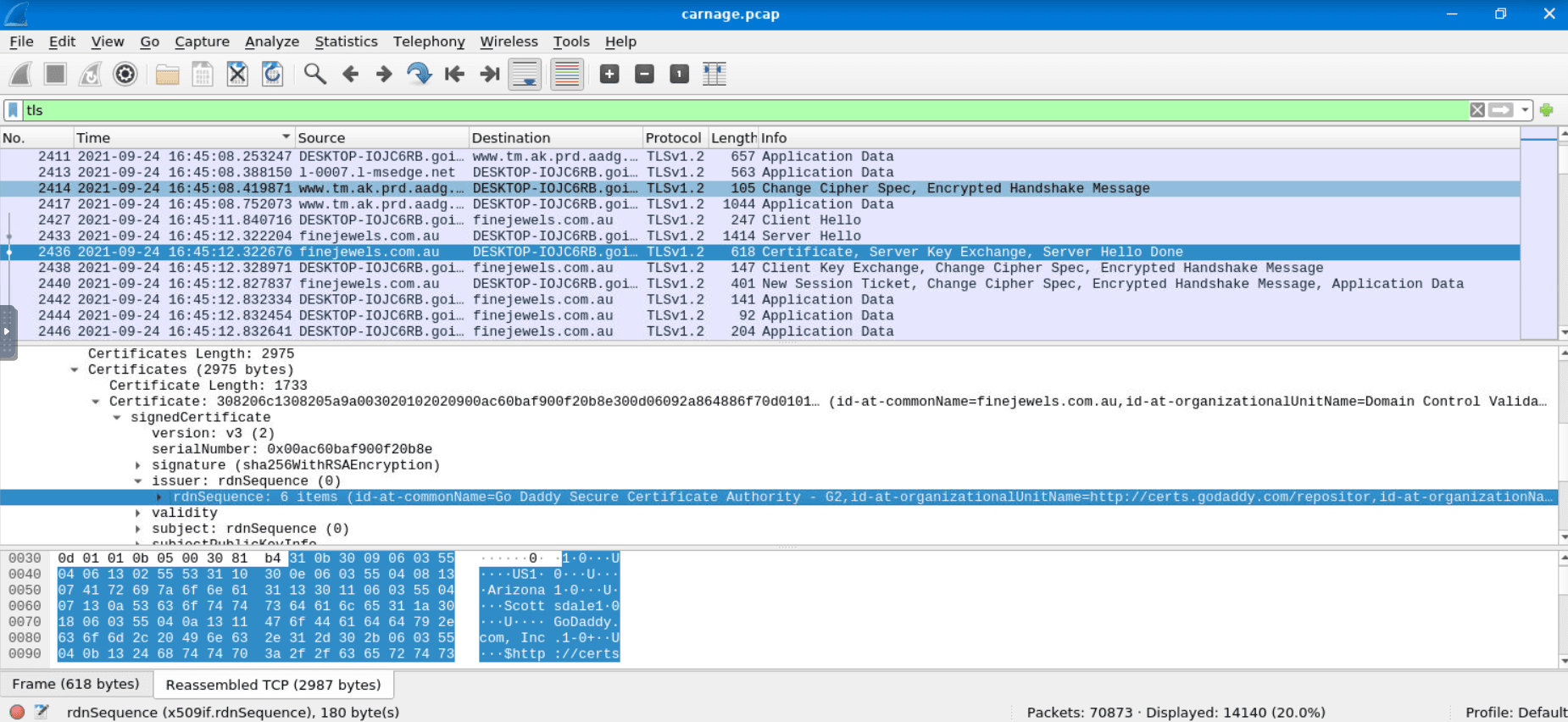
Task: Select packet 2427 Client Hello
Action: click(x=759, y=220)
